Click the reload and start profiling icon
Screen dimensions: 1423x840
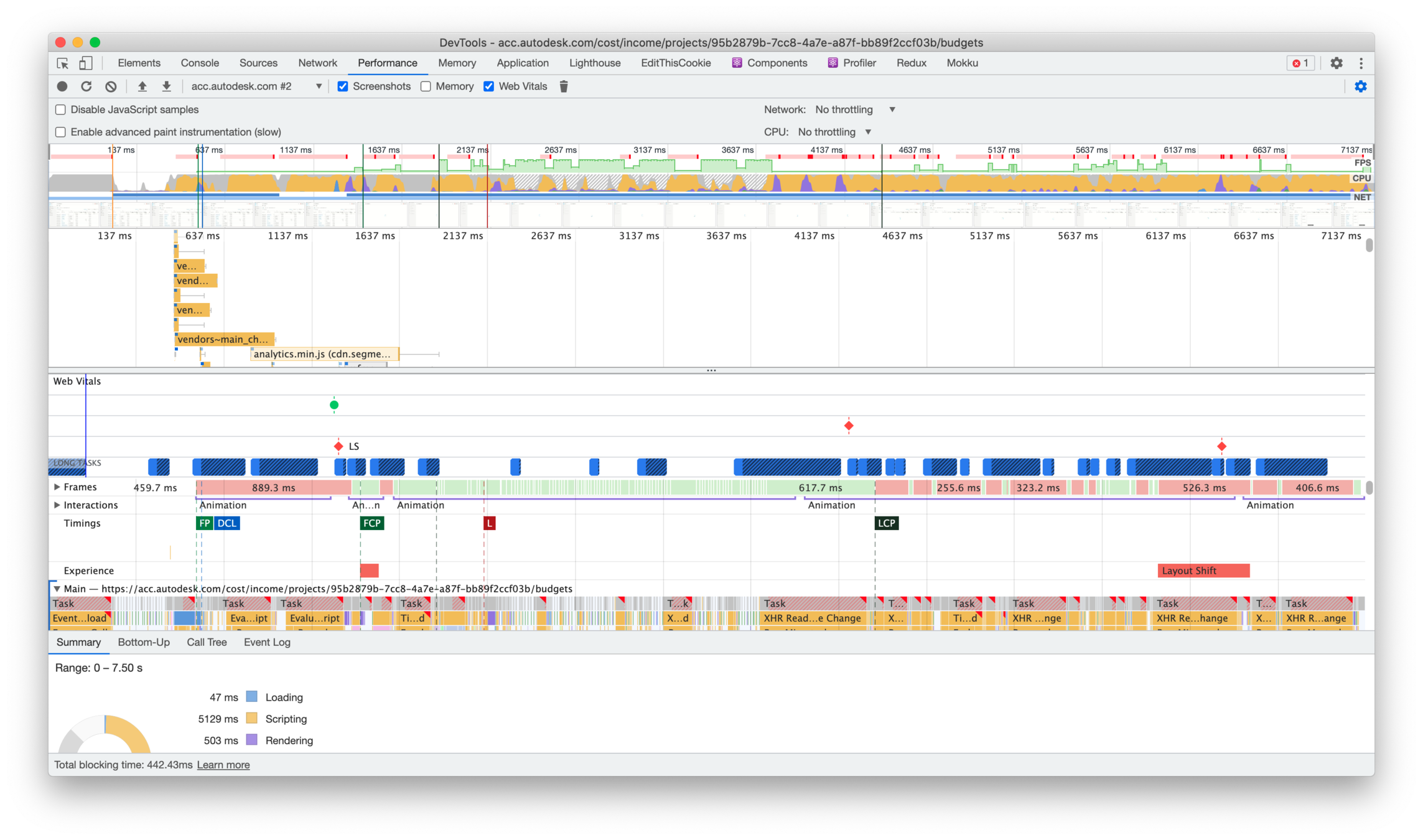pyautogui.click(x=86, y=86)
